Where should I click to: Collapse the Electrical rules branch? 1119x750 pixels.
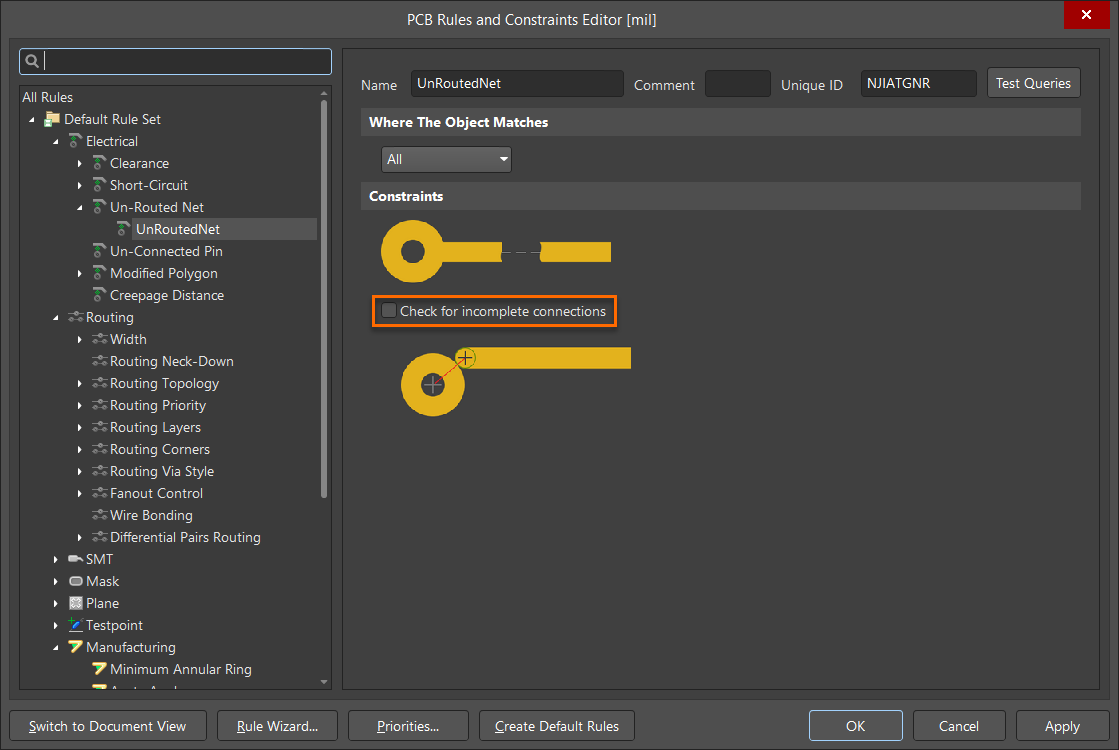click(x=56, y=142)
